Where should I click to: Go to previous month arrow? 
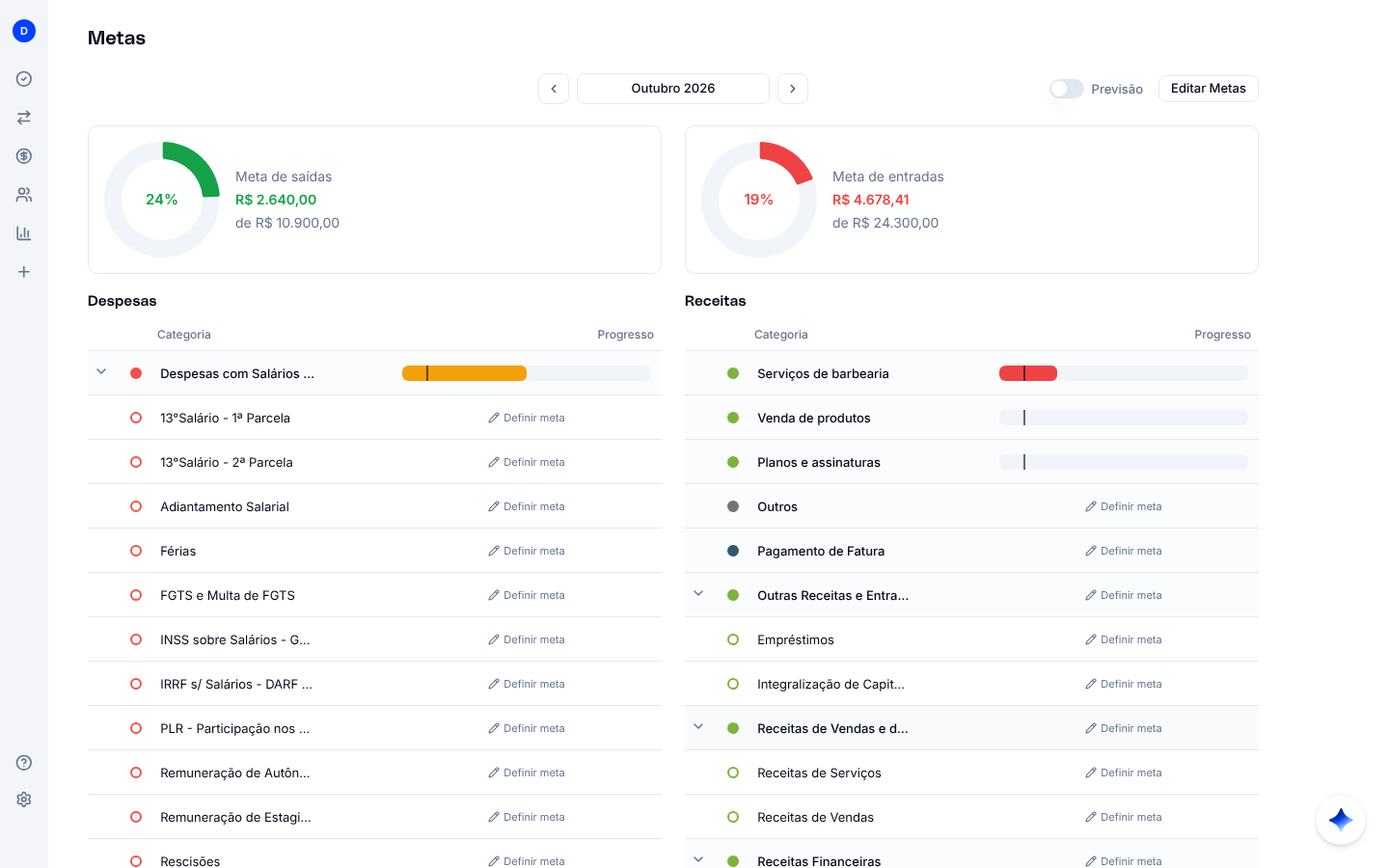coord(554,89)
